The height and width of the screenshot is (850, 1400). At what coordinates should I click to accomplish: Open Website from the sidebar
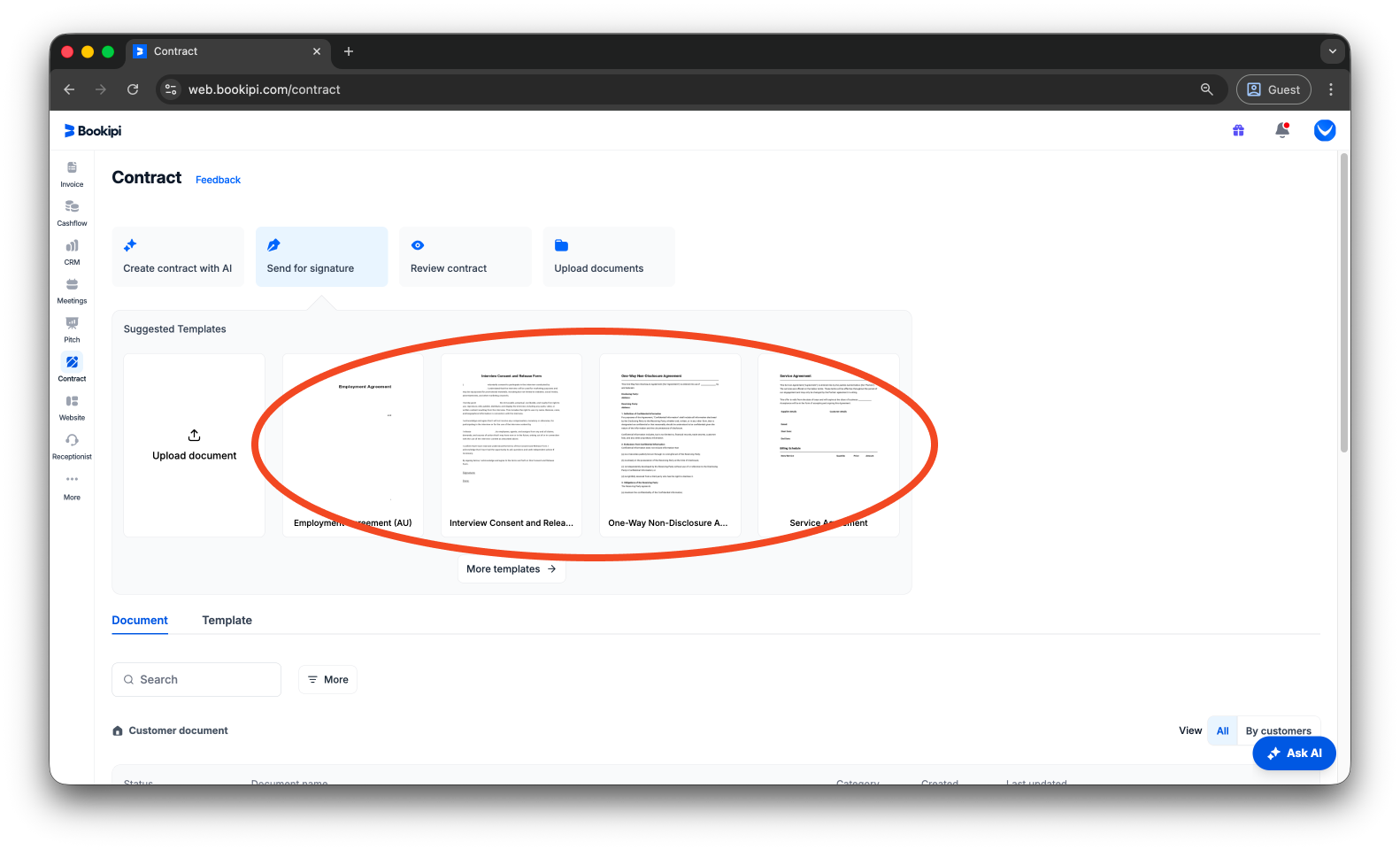coord(72,408)
